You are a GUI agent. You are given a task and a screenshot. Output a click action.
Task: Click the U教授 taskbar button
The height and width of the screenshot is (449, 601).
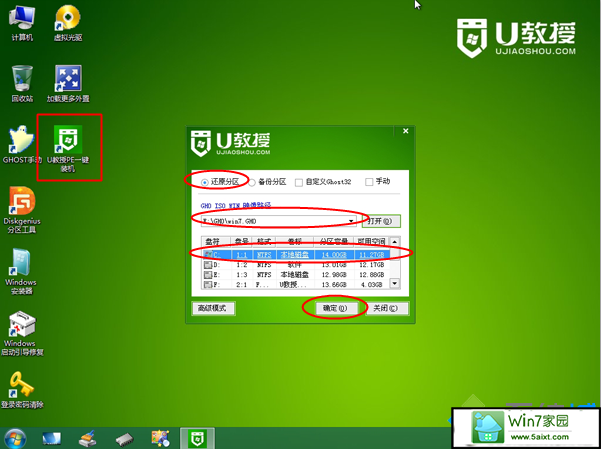(197, 438)
